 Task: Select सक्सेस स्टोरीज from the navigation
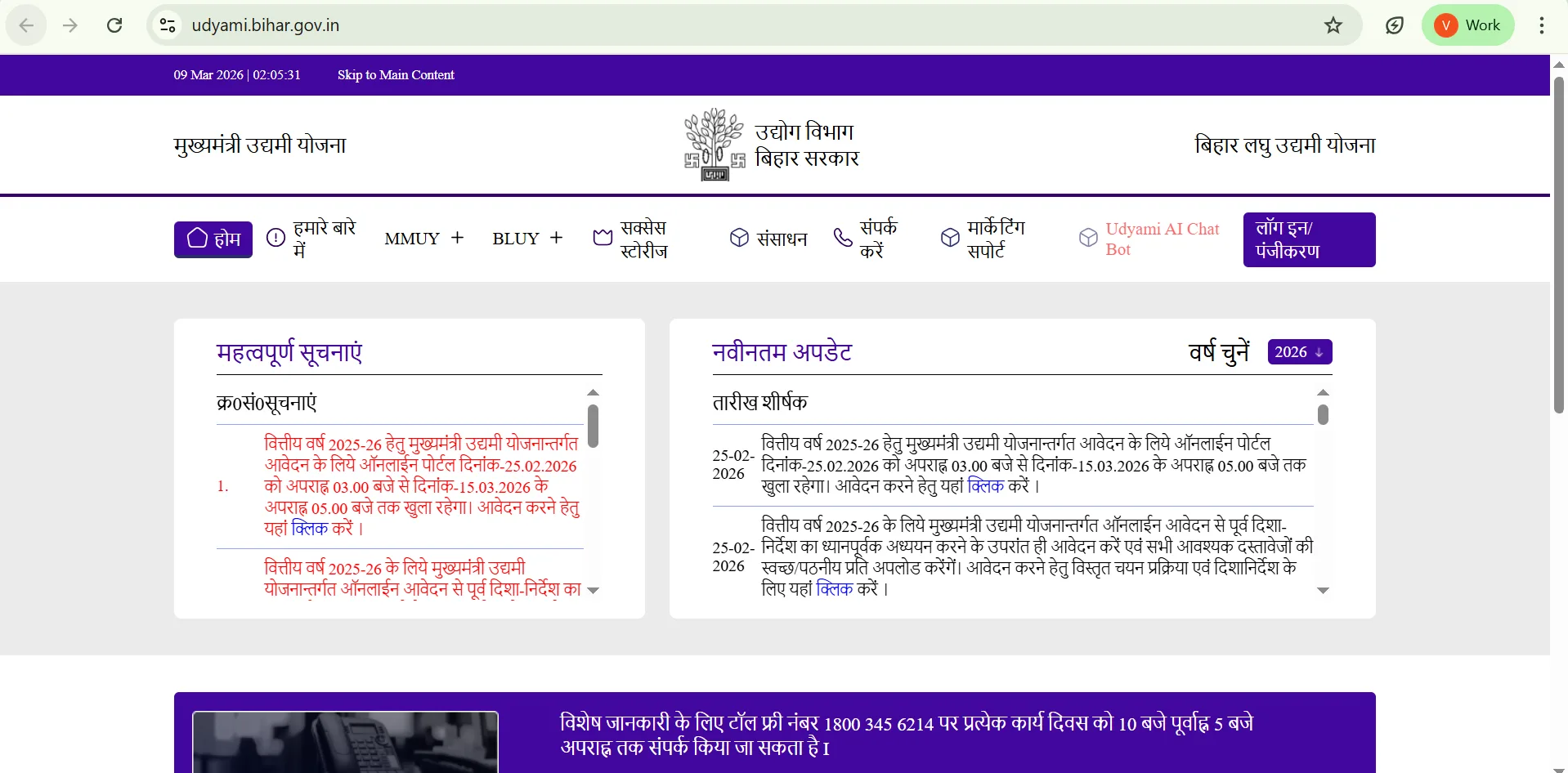click(644, 238)
